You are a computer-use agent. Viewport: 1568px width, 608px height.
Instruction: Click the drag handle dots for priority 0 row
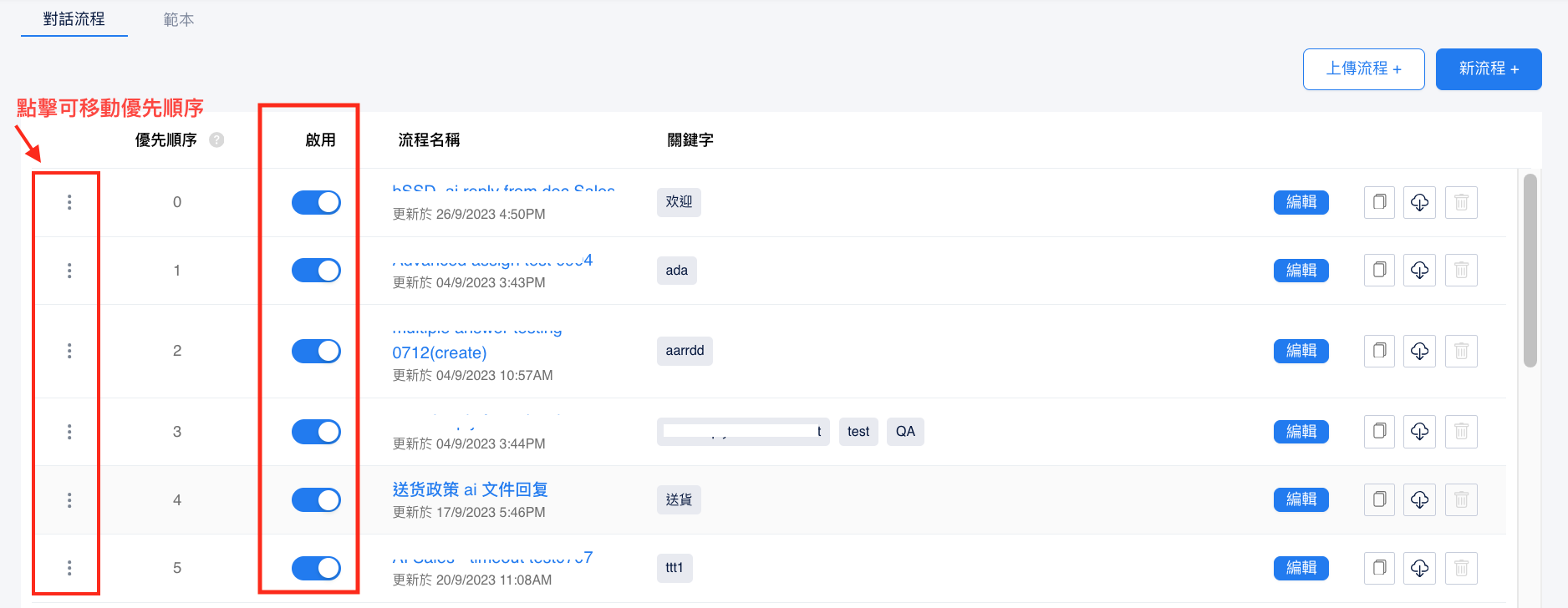pos(69,202)
